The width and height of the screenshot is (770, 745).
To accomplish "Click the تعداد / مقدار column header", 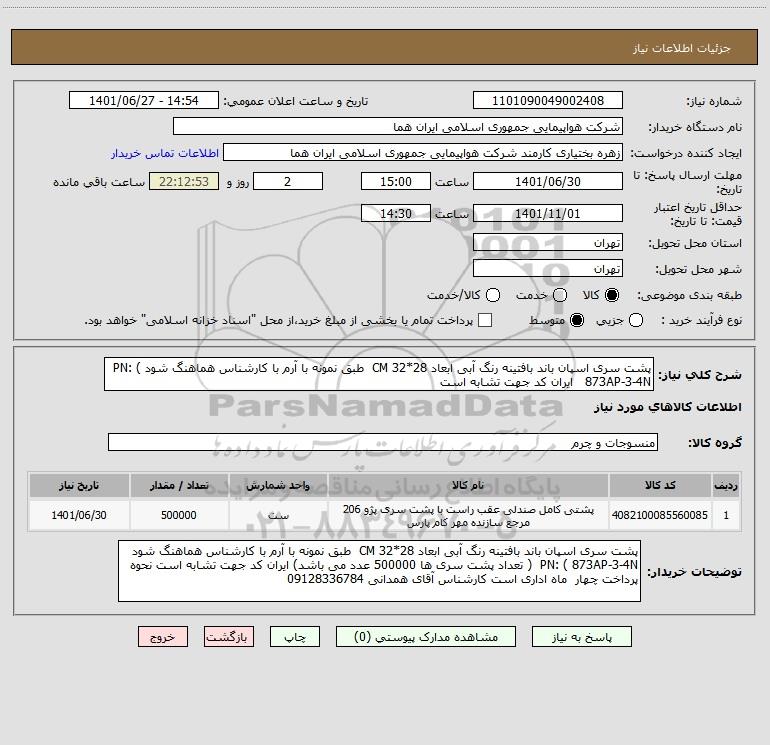I will point(179,485).
